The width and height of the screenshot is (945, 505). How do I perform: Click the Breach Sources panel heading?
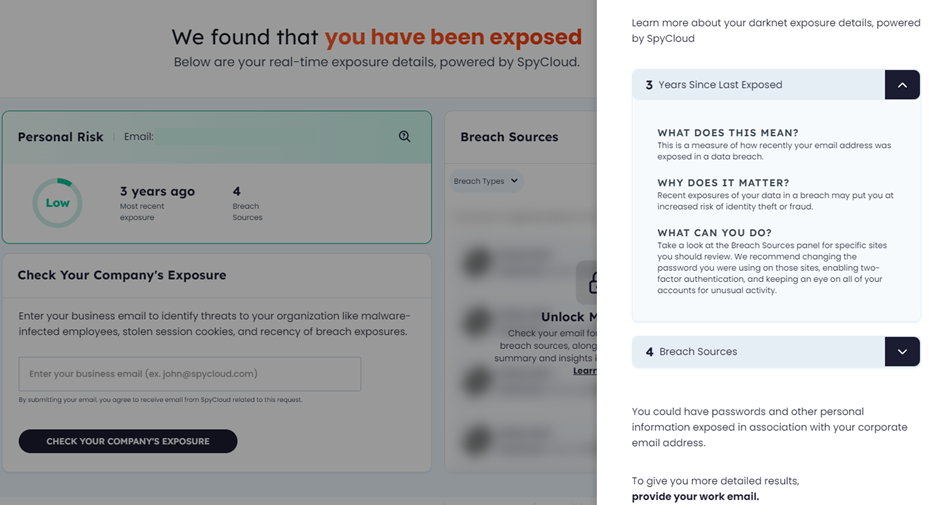click(x=509, y=137)
